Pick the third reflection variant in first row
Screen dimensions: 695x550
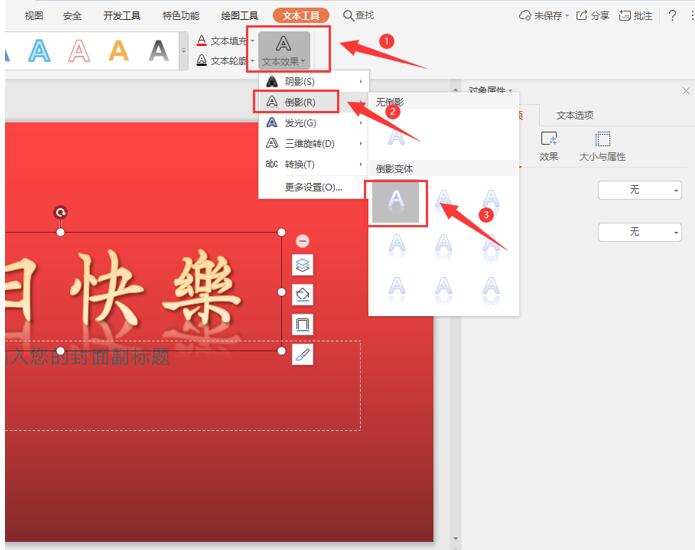pyautogui.click(x=491, y=203)
